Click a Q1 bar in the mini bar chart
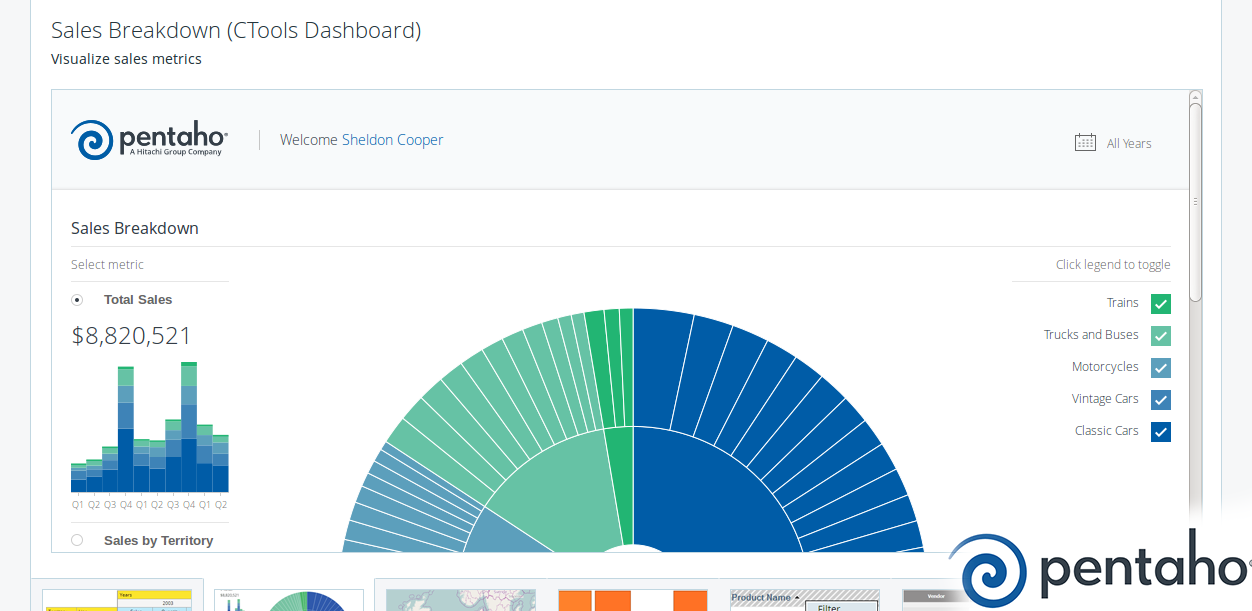The height and width of the screenshot is (611, 1252). coord(77,480)
